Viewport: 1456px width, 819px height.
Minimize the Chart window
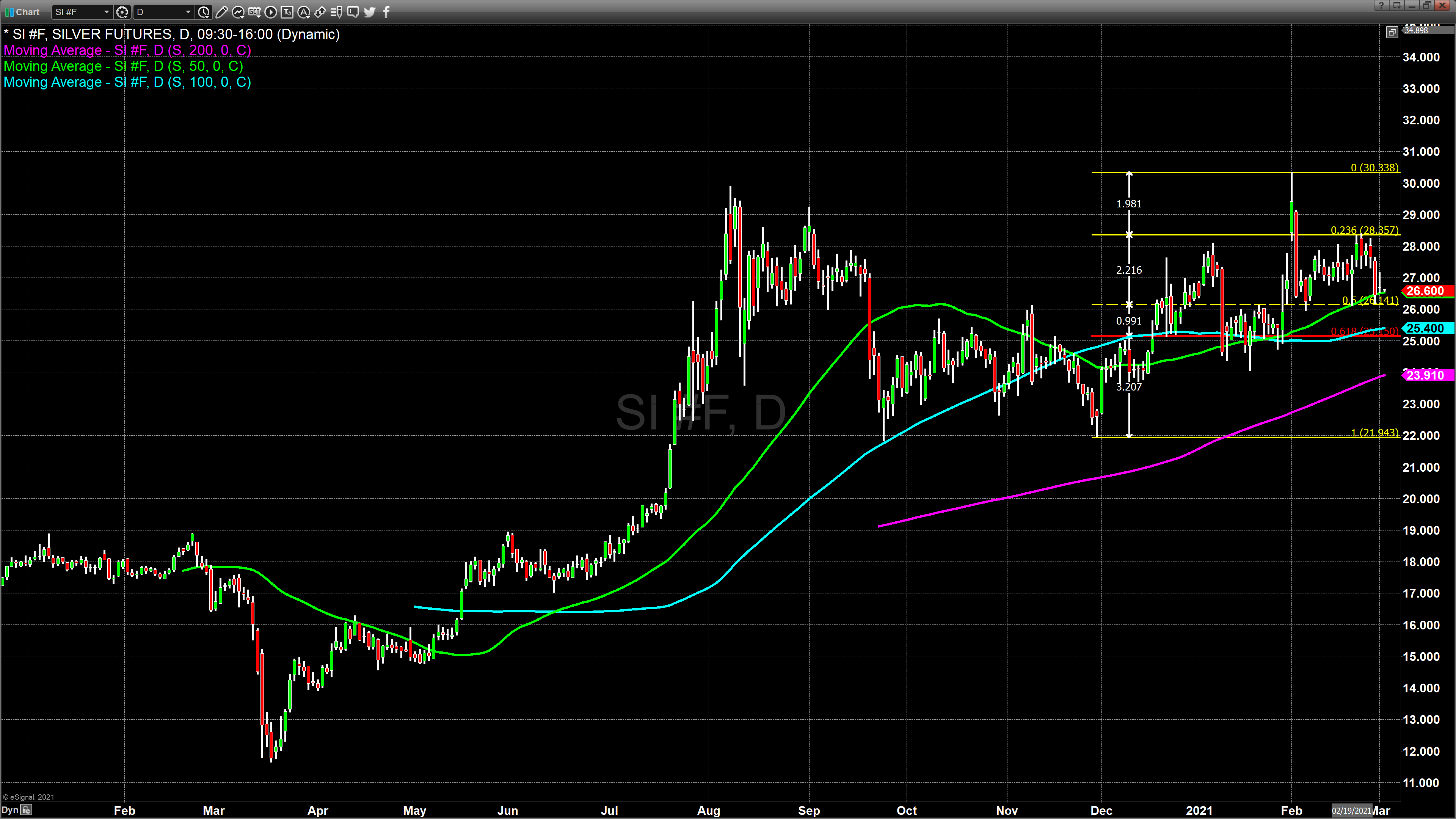click(1412, 5)
